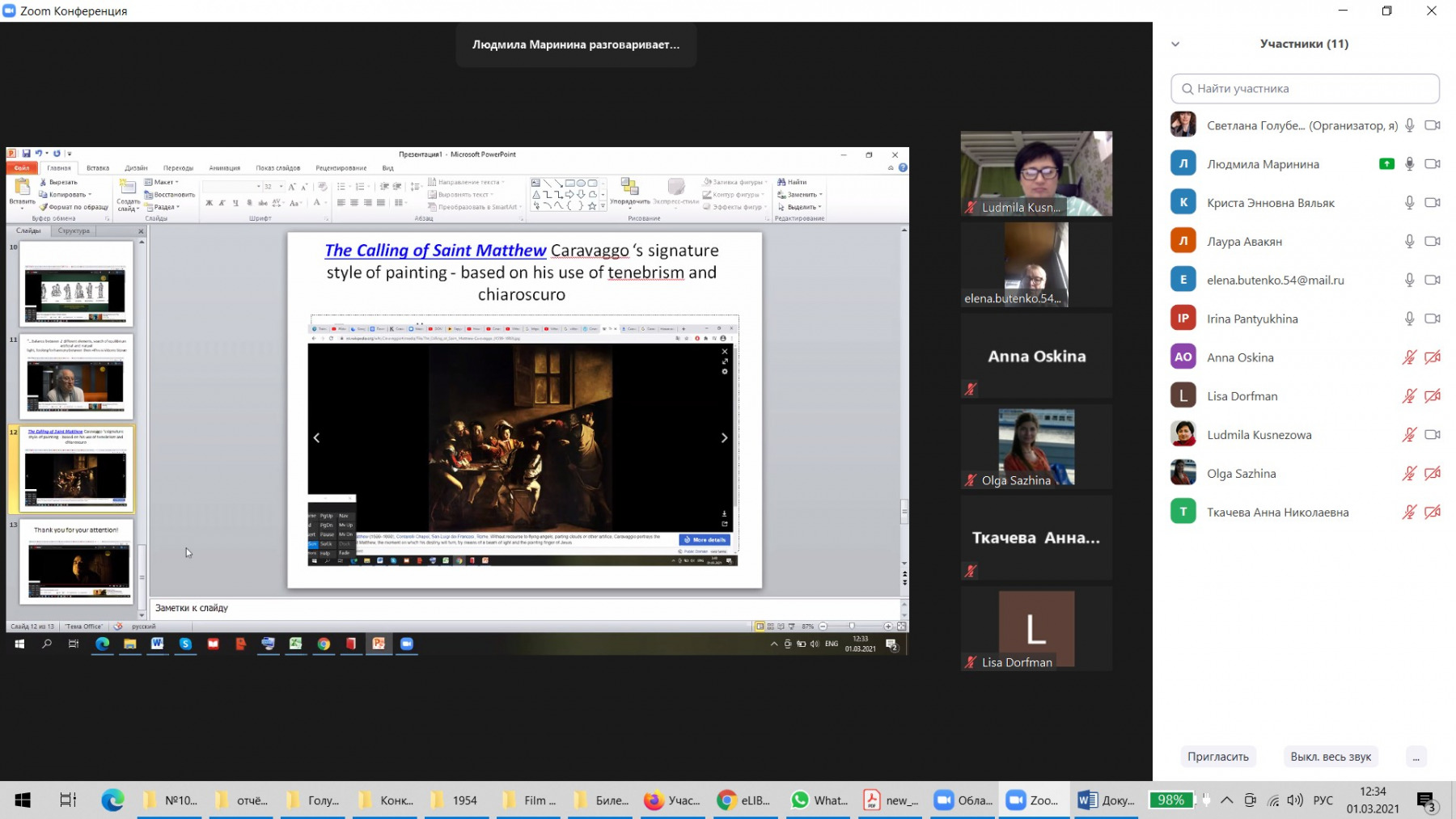Click camera icon for Криста Энновна Вяльяк
1456x819 pixels.
[x=1433, y=203]
